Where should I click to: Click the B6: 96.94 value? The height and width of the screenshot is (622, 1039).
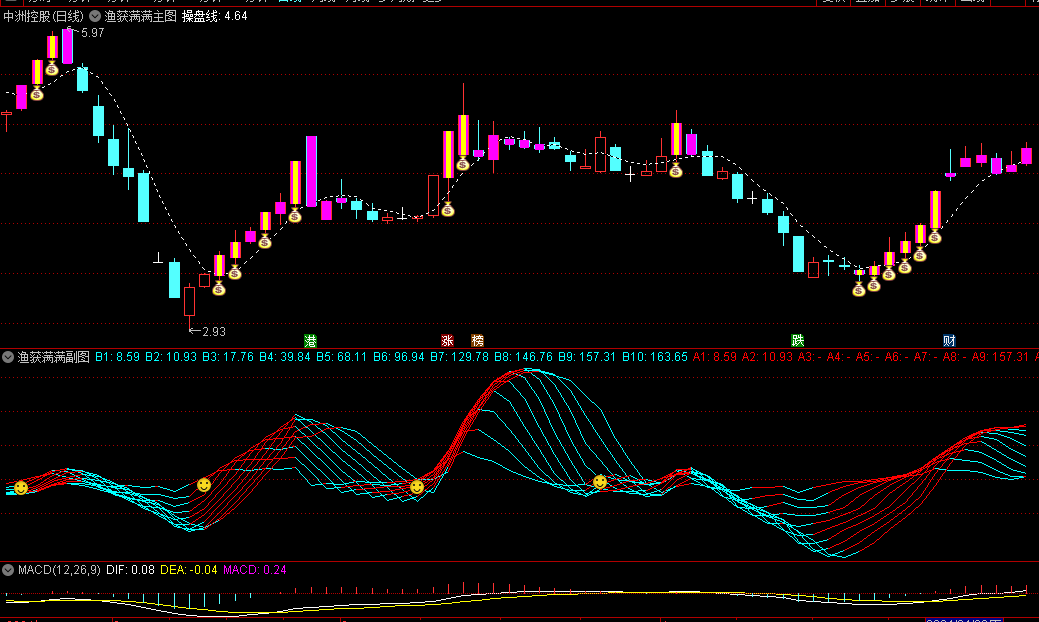tap(398, 357)
